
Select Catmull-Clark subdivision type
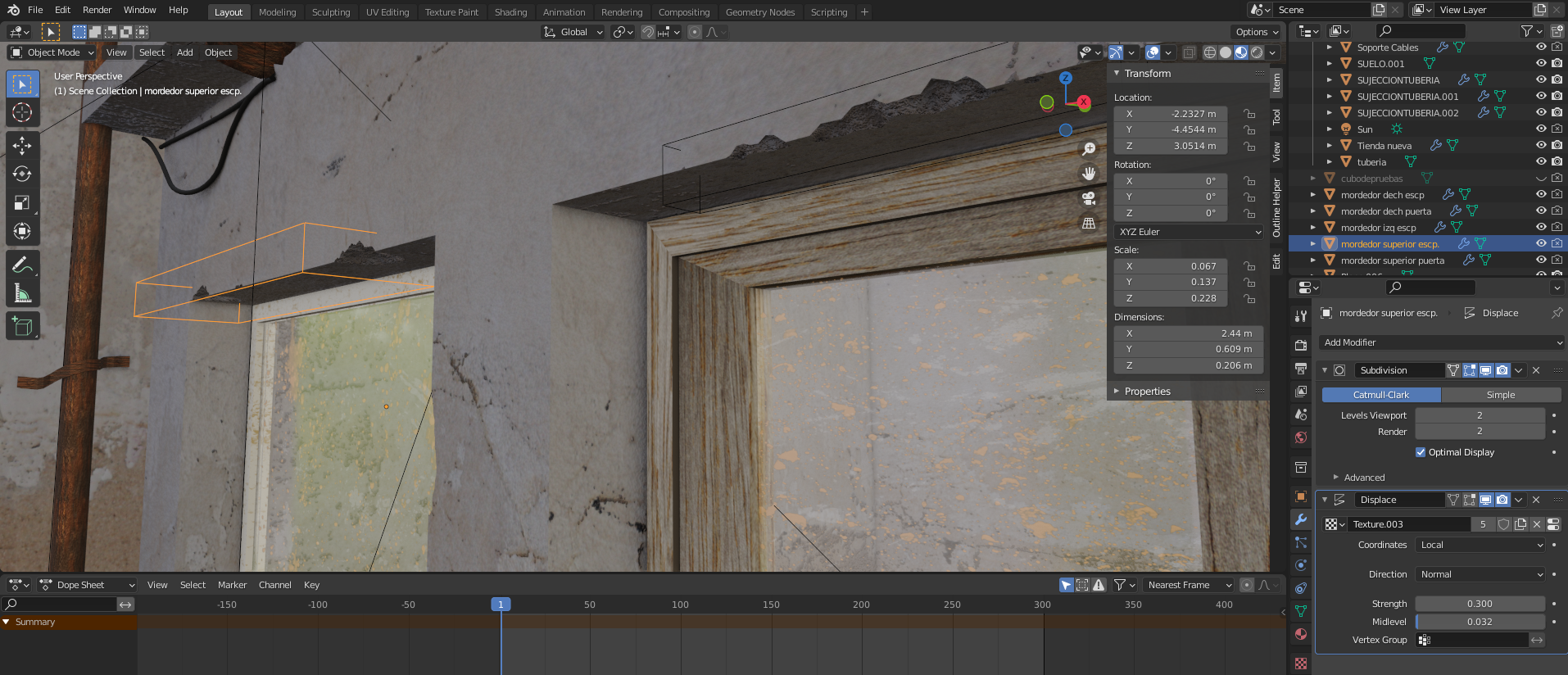tap(1381, 395)
